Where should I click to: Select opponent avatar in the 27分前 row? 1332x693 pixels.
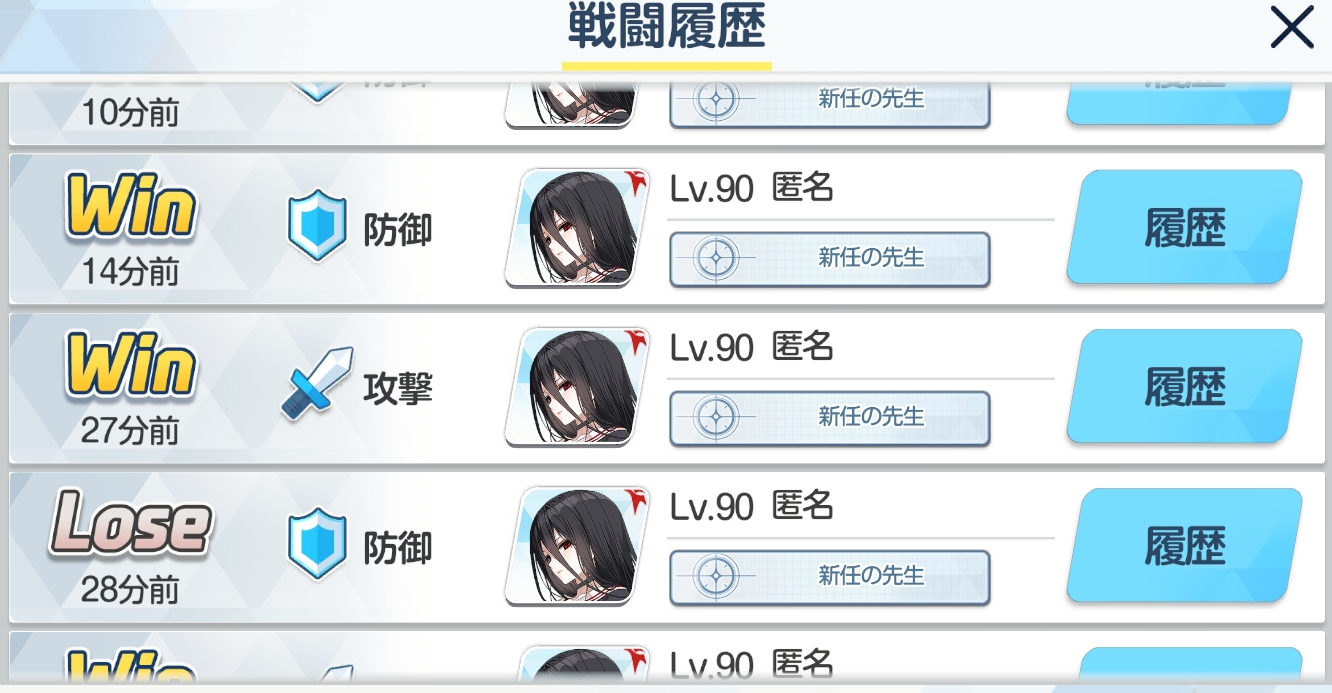577,387
